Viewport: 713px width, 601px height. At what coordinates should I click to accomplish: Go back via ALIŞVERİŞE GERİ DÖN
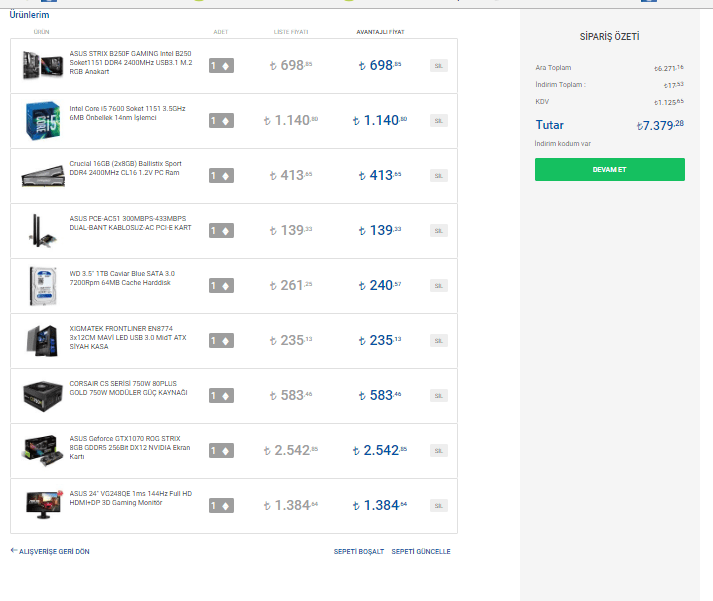54,551
